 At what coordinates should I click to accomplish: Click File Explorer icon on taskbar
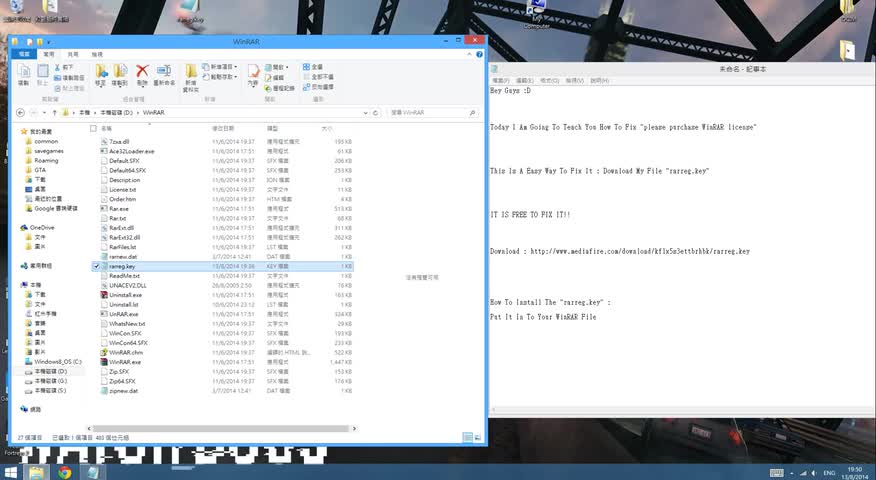point(36,472)
